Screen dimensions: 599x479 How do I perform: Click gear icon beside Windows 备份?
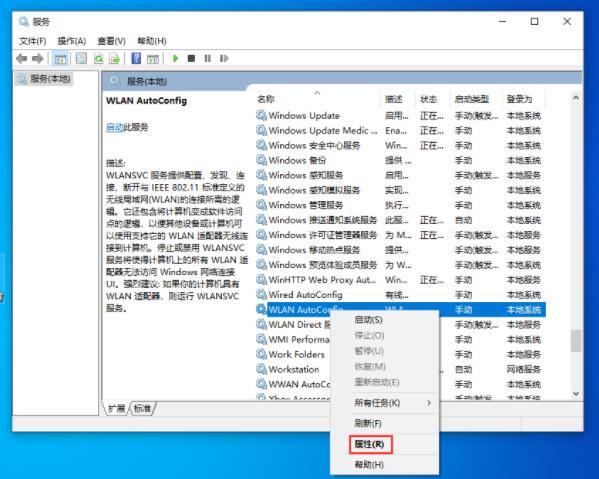261,160
